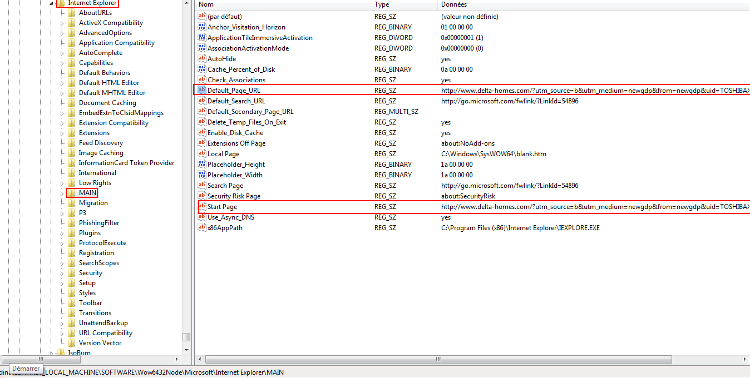Viewport: 750px width, 378px height.
Task: Click the Use_Async_DNS value icon
Action: [x=201, y=217]
